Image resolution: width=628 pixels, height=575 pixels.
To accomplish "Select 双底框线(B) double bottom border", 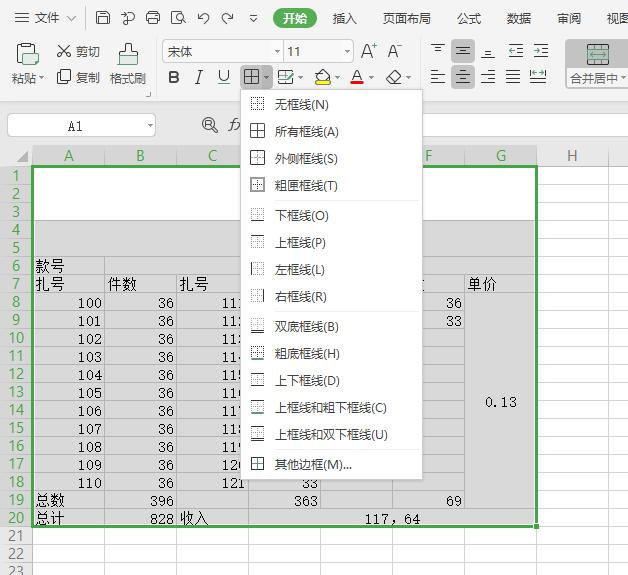I will (332, 326).
